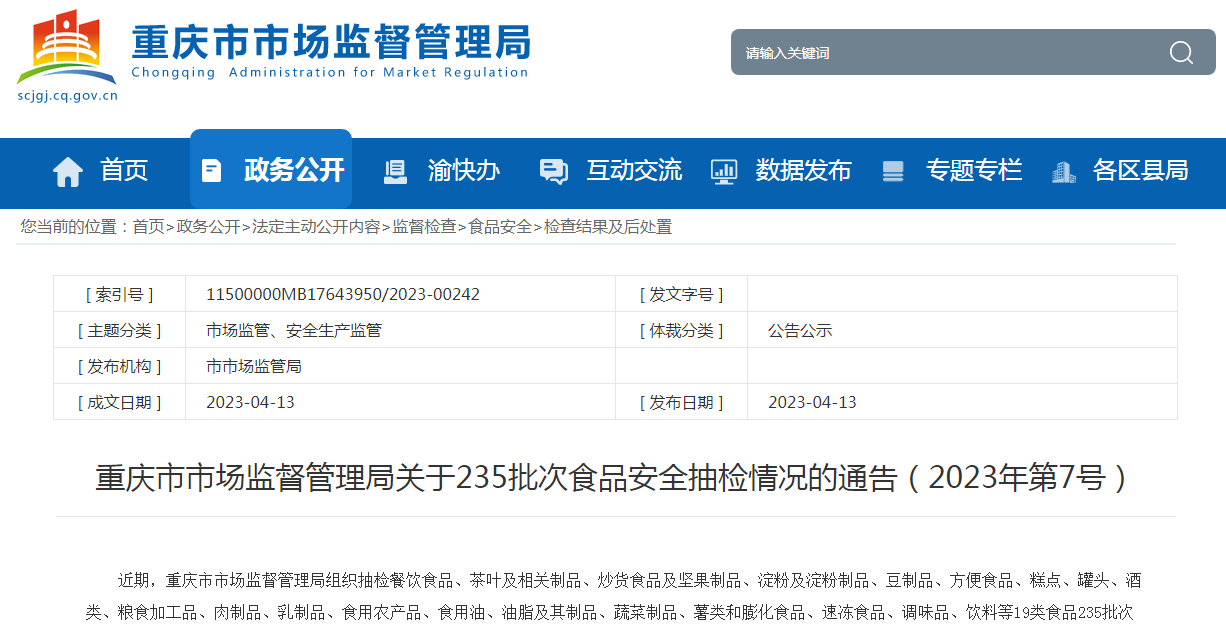
Task: Click the 体裁分类 label cell
Action: tap(681, 330)
